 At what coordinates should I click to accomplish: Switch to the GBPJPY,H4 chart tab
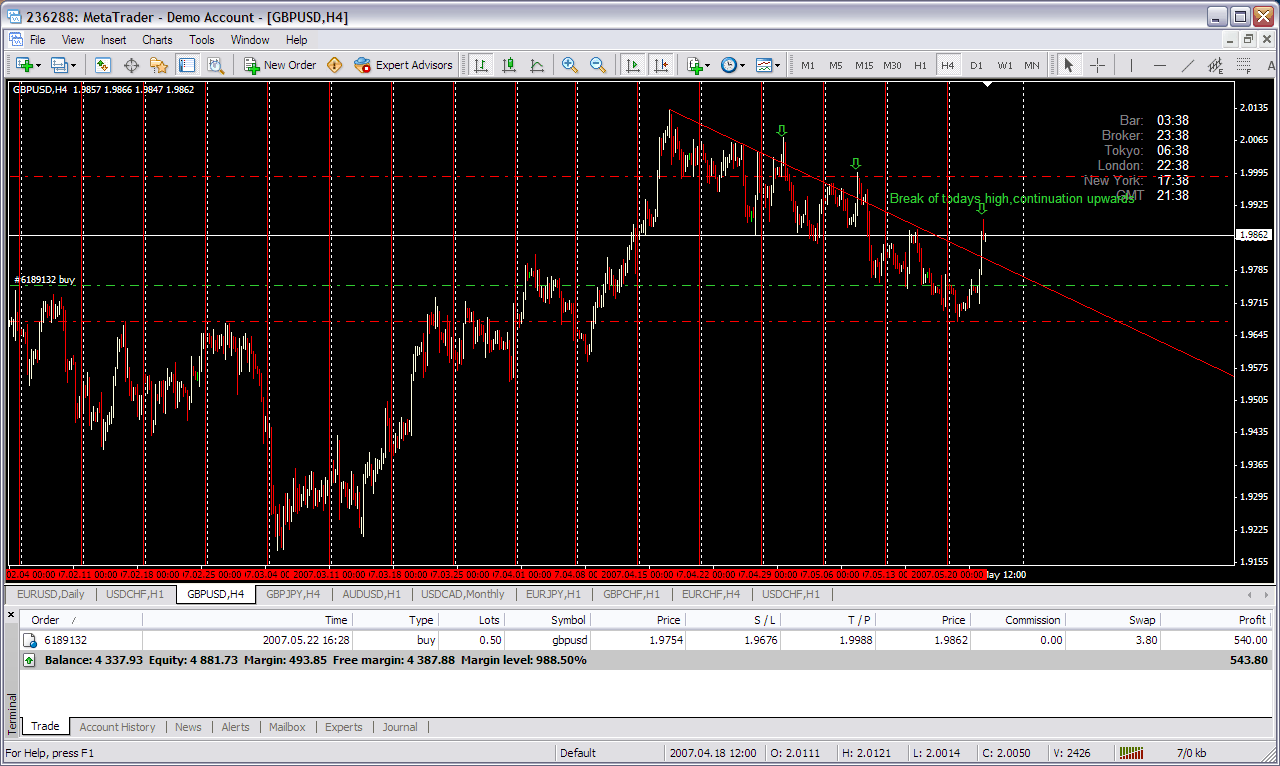point(293,594)
